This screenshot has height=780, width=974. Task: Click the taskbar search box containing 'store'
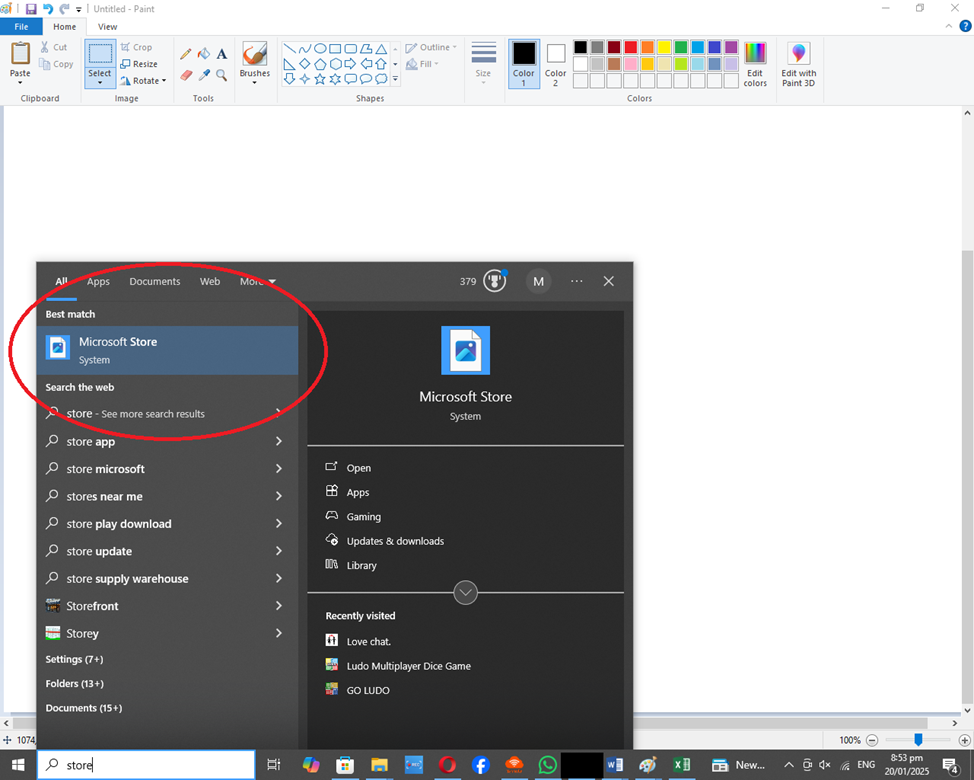tap(147, 764)
